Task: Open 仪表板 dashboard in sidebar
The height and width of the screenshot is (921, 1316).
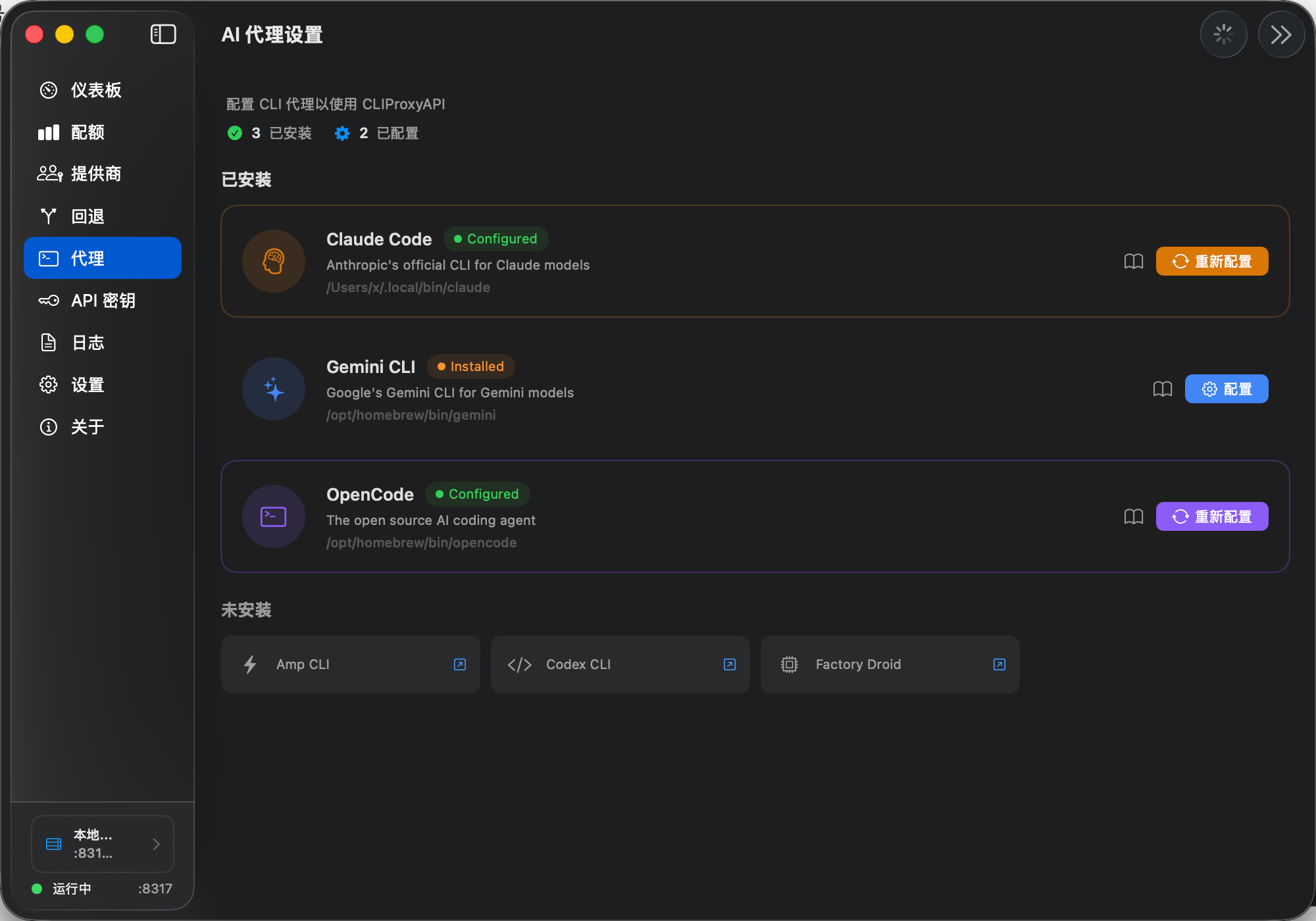Action: [95, 90]
